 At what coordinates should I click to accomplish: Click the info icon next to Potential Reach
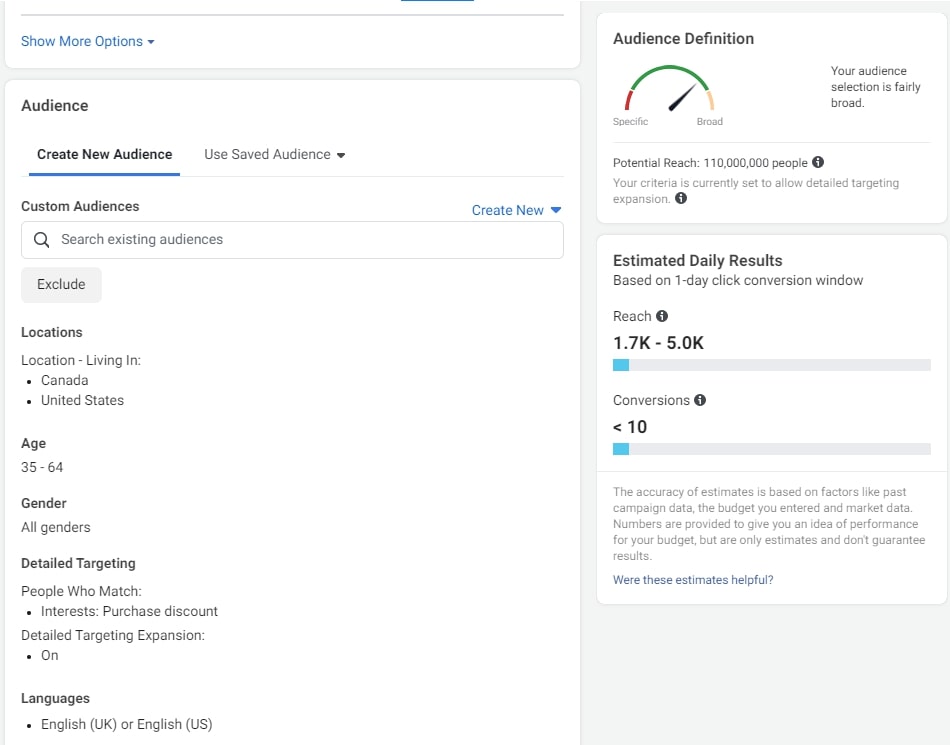coord(818,162)
